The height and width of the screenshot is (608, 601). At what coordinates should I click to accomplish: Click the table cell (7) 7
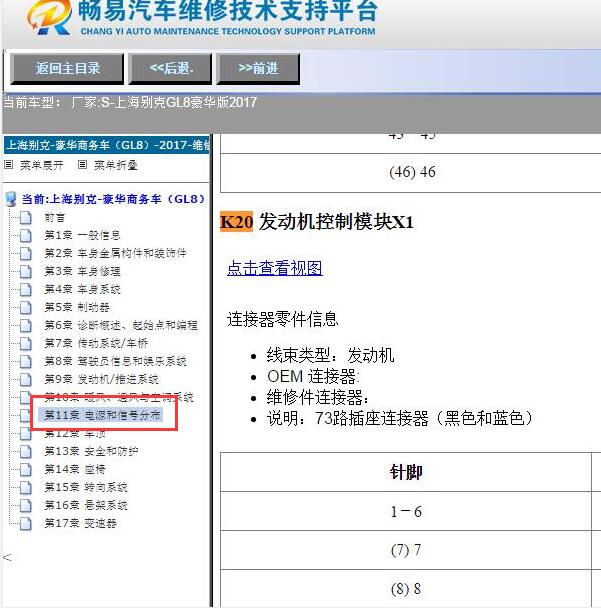point(406,550)
